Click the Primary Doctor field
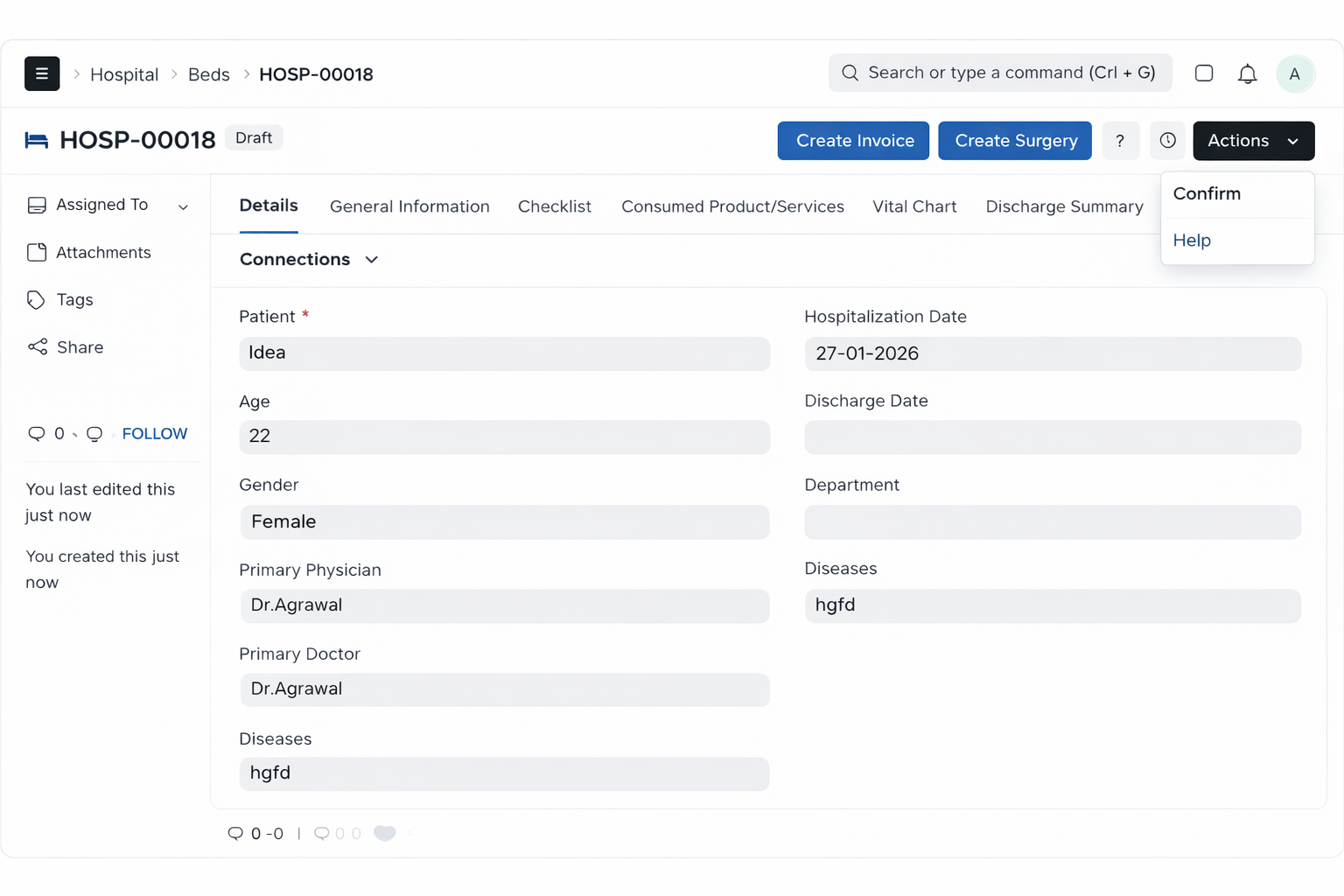This screenshot has width=1344, height=896. [505, 689]
